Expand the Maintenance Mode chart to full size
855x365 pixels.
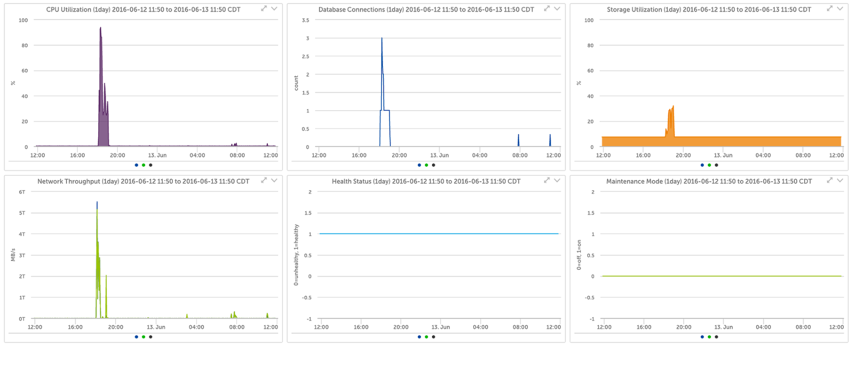tap(830, 180)
